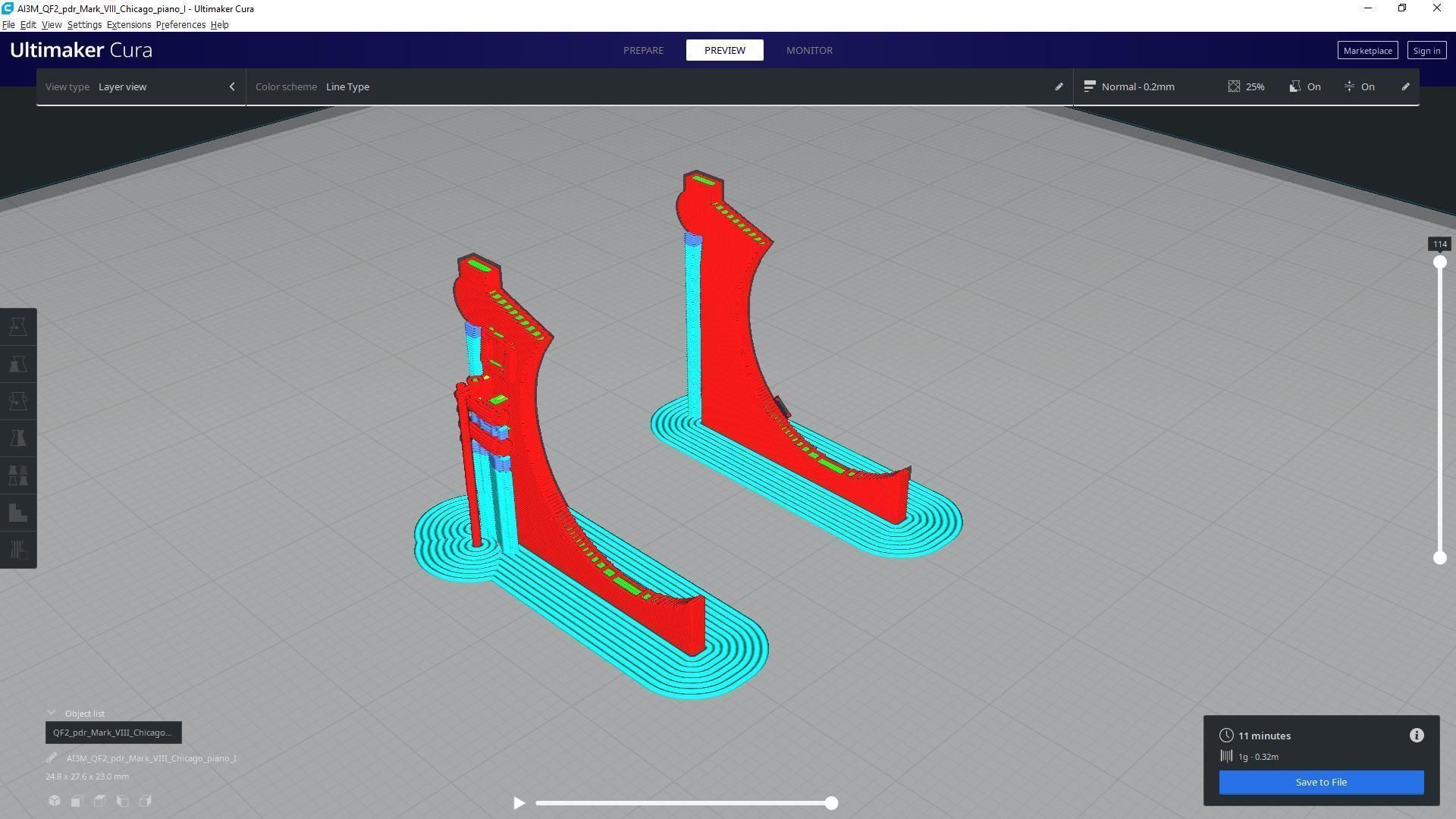Switch to the top camera view
The image size is (1456, 819).
coord(100,801)
